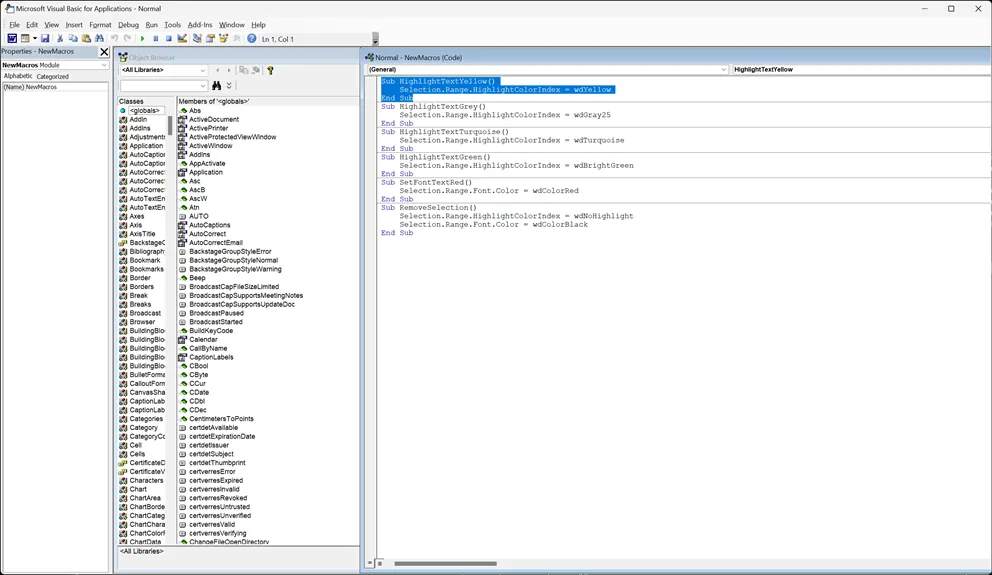Open the Add-Ins menu
This screenshot has height=575, width=992.
pyautogui.click(x=200, y=25)
